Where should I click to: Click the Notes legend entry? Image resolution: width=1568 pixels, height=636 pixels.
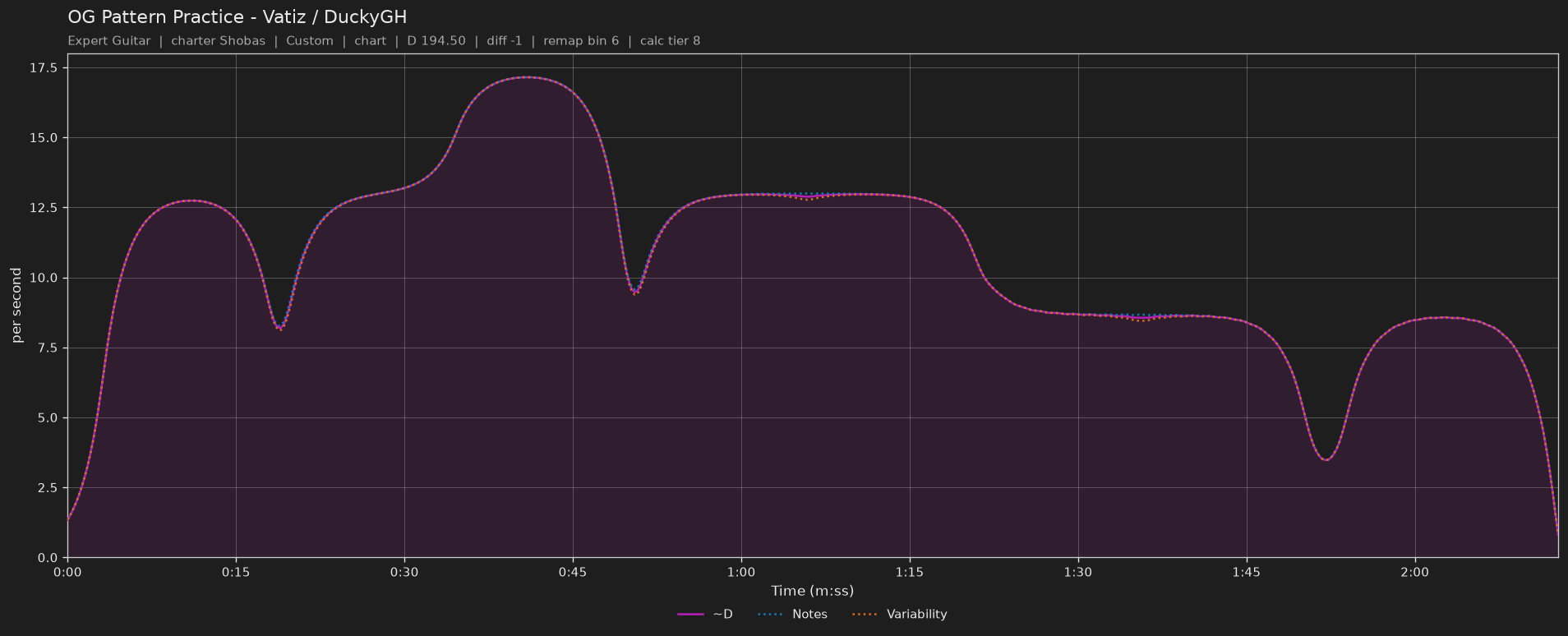(791, 614)
